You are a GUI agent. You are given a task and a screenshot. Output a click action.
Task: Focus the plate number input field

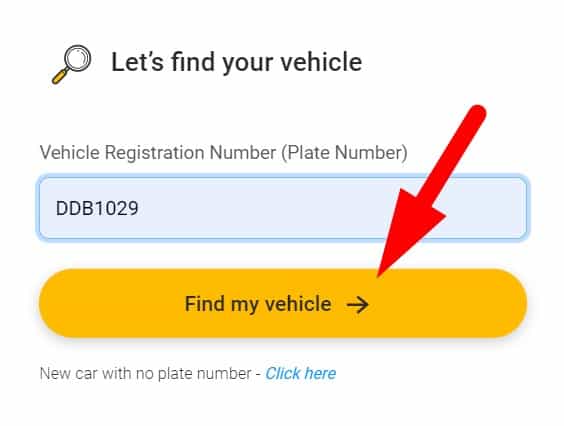pos(283,208)
